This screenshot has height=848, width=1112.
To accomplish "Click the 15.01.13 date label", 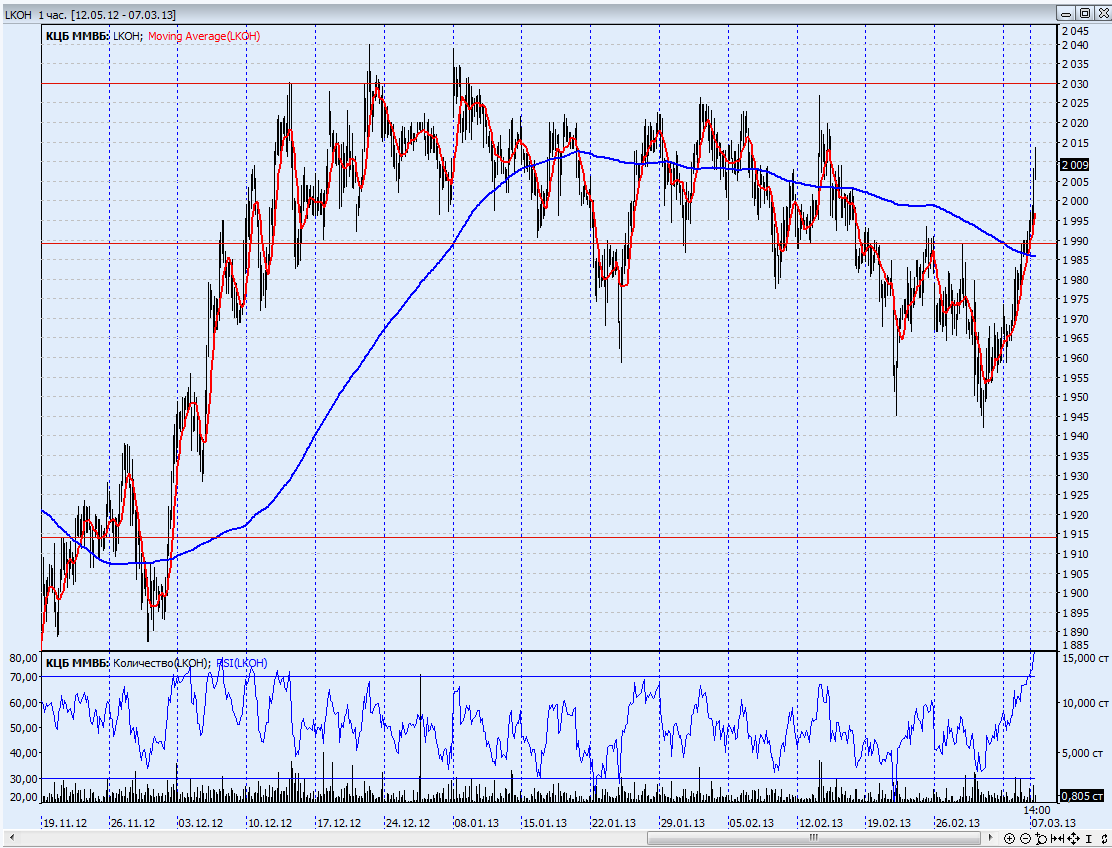I will 545,823.
